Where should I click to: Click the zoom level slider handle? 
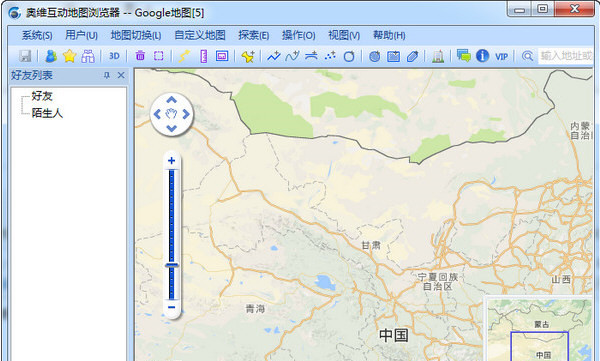[x=172, y=265]
